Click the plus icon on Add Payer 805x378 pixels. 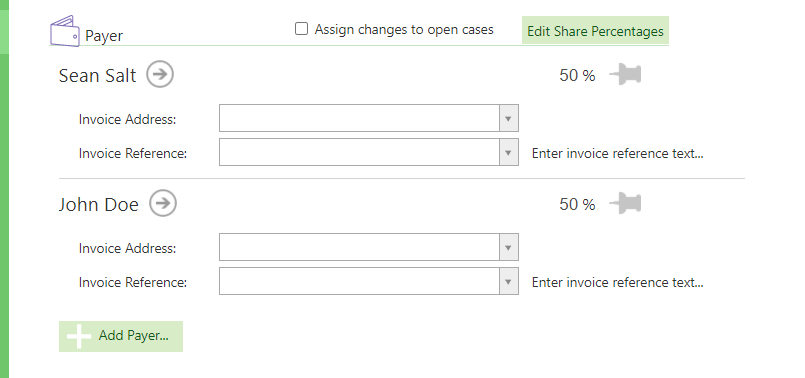pyautogui.click(x=79, y=337)
